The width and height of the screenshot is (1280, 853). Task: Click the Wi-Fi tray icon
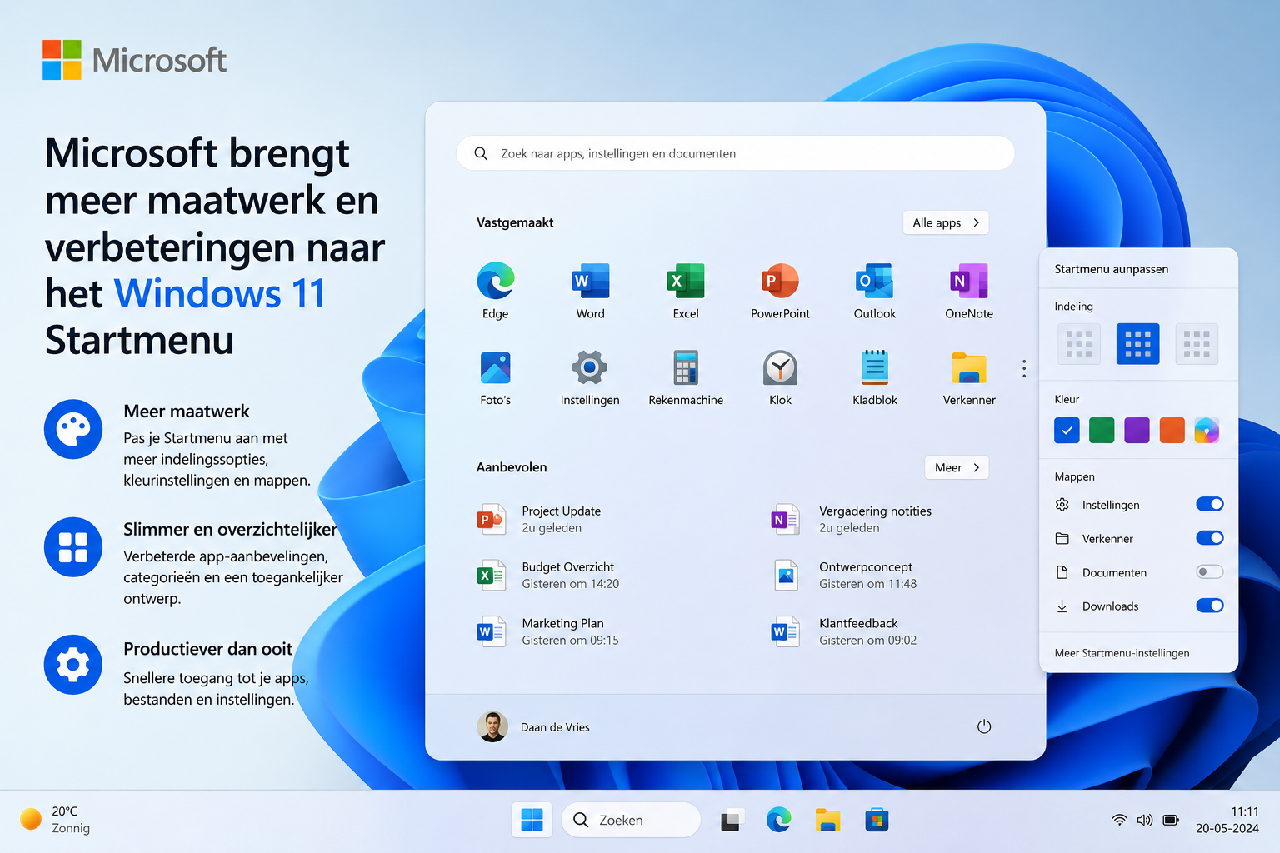coord(1119,820)
